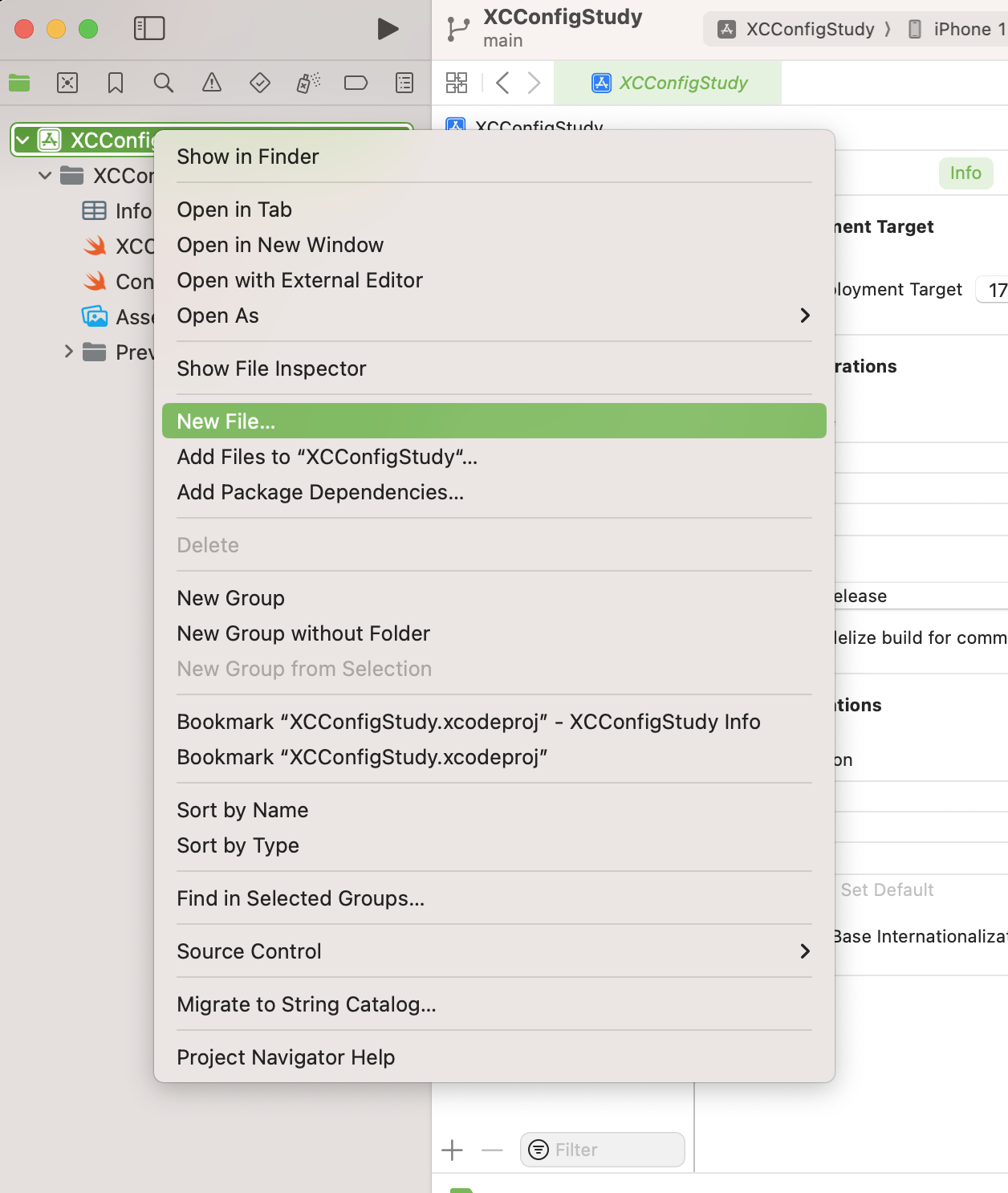The width and height of the screenshot is (1008, 1193).
Task: Choose Sort by Type
Action: 494,845
